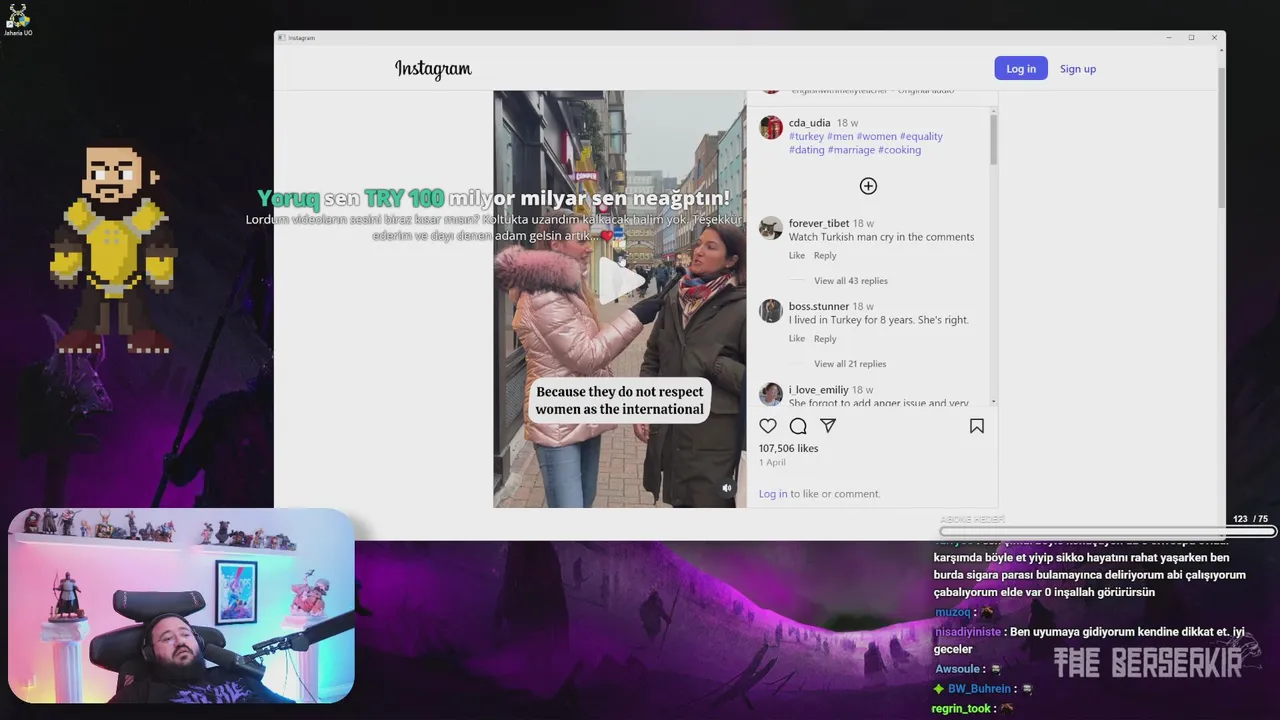1280x720 pixels.
Task: Click chat username regrin_took
Action: pos(961,709)
